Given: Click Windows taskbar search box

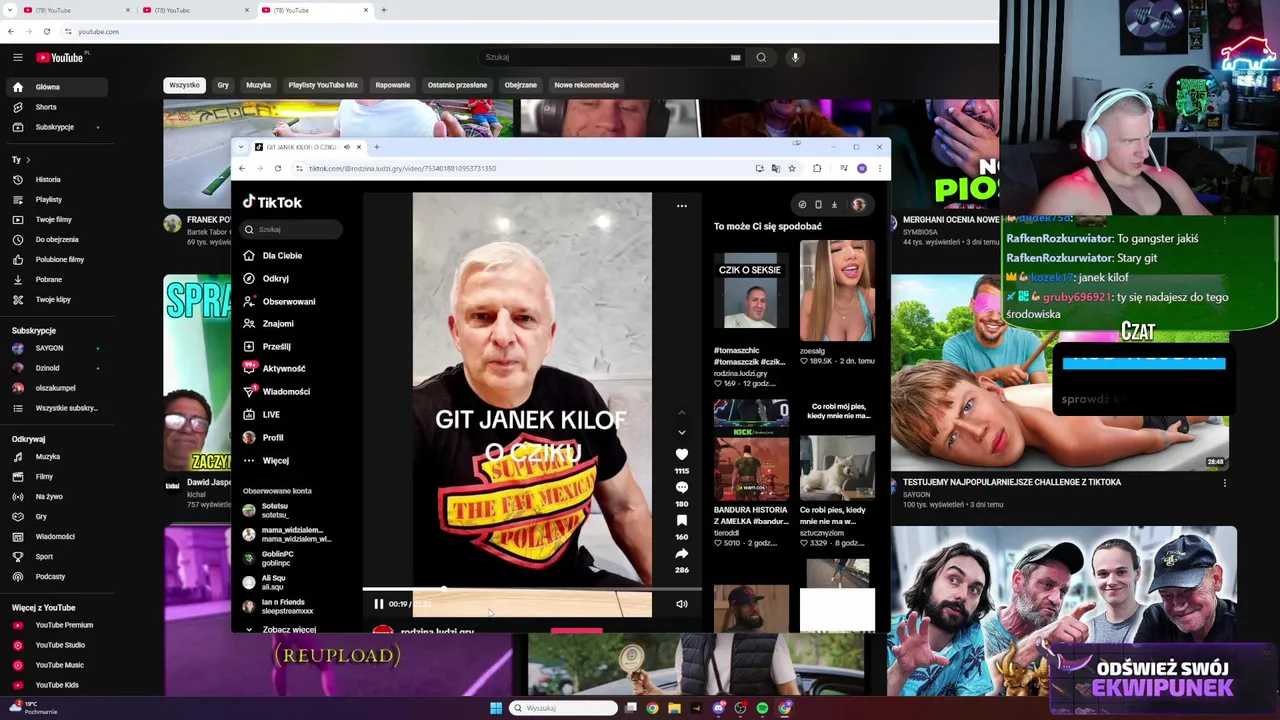Looking at the screenshot, I should (x=563, y=708).
